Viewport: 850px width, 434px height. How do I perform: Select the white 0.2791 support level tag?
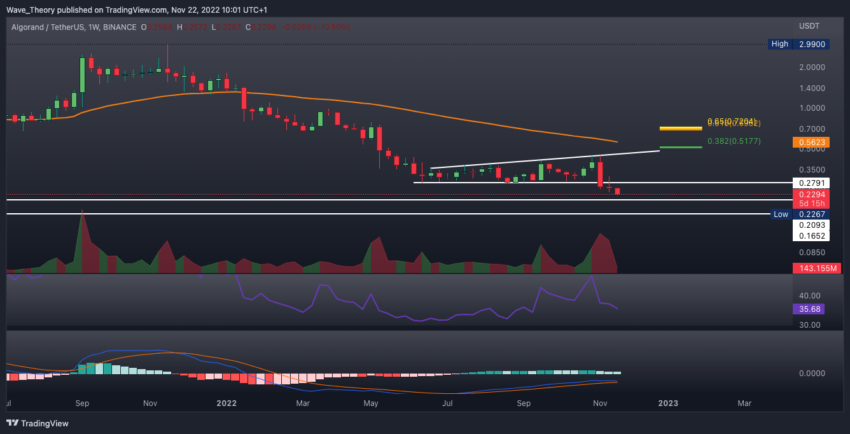click(811, 183)
